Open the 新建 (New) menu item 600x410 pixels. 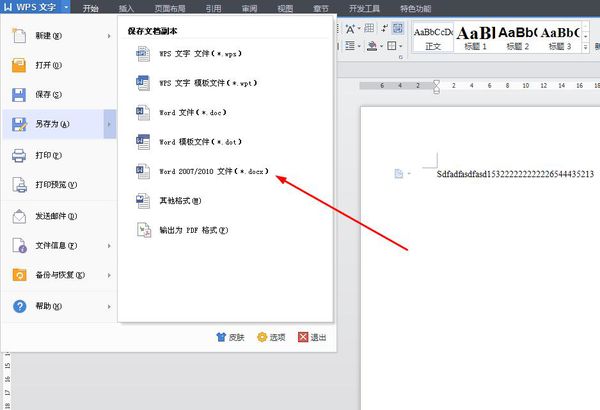(x=59, y=36)
